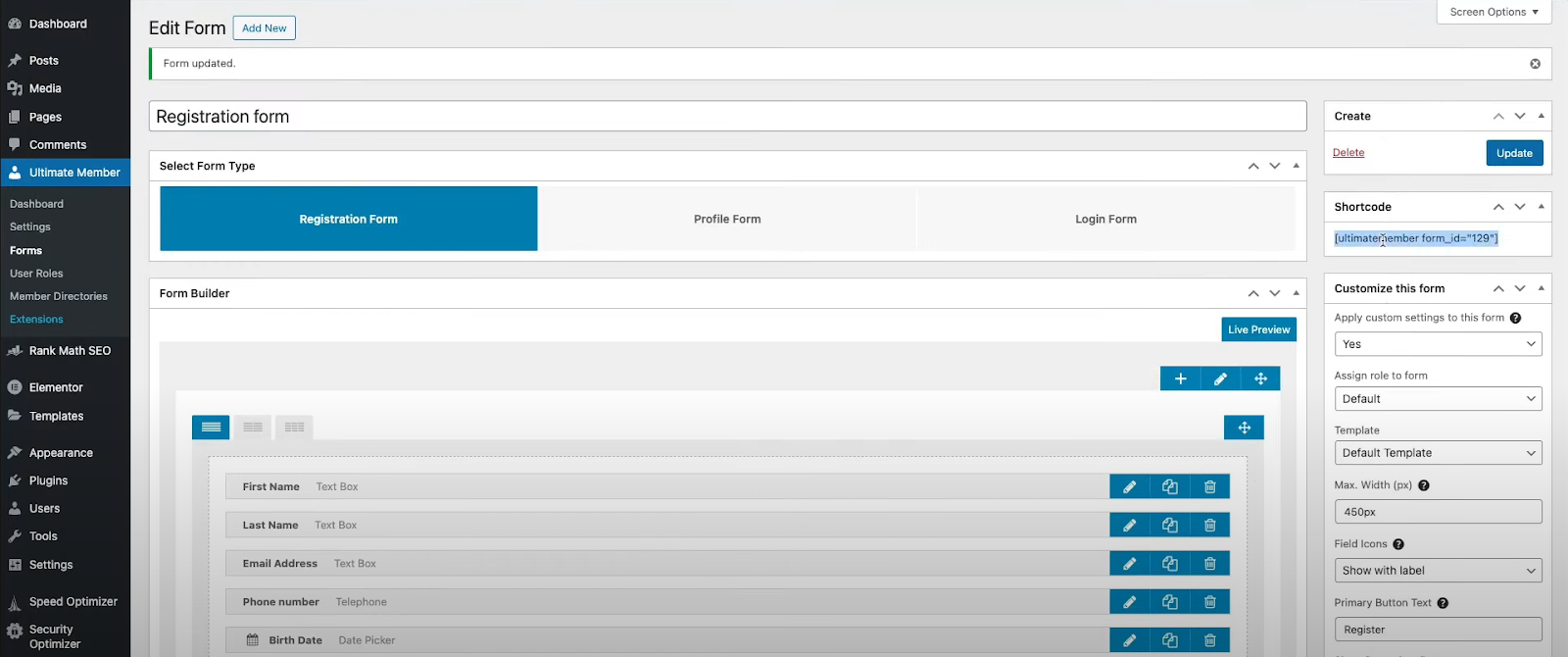Click the Max. Width input field
Screen dimensions: 1568x657
(1438, 512)
